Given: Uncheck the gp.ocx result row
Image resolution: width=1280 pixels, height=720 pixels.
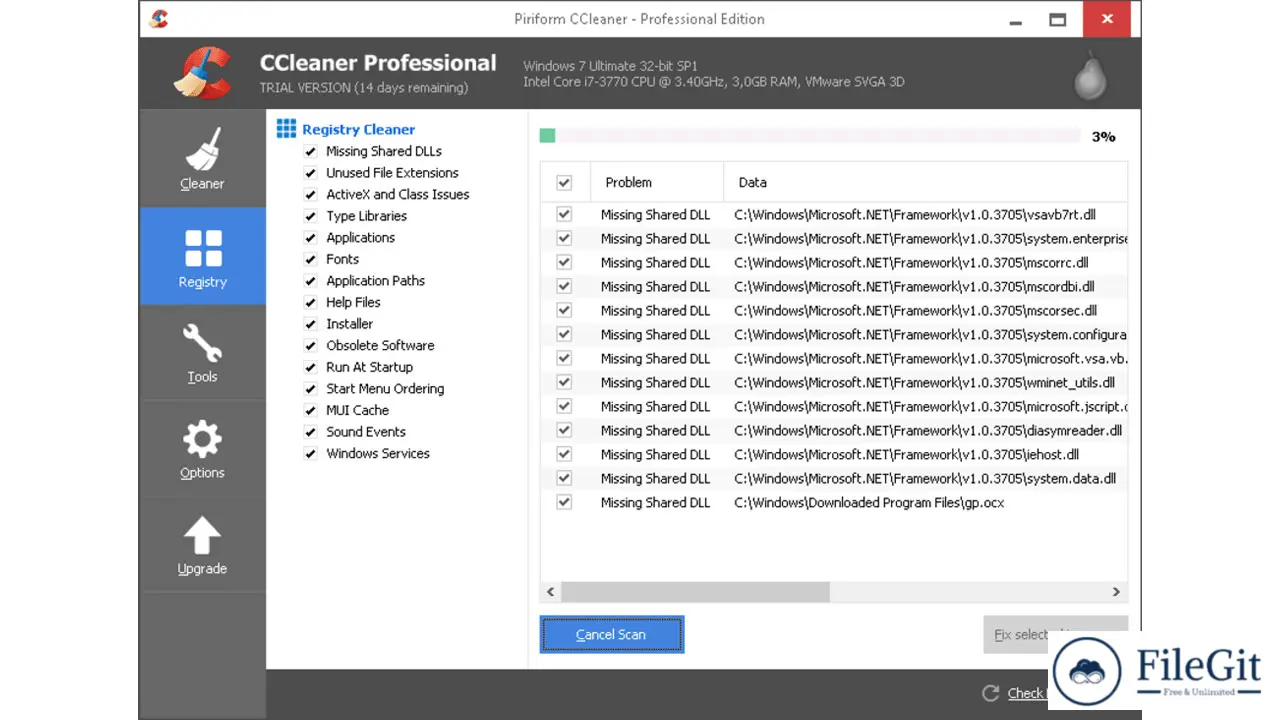Looking at the screenshot, I should (x=564, y=502).
